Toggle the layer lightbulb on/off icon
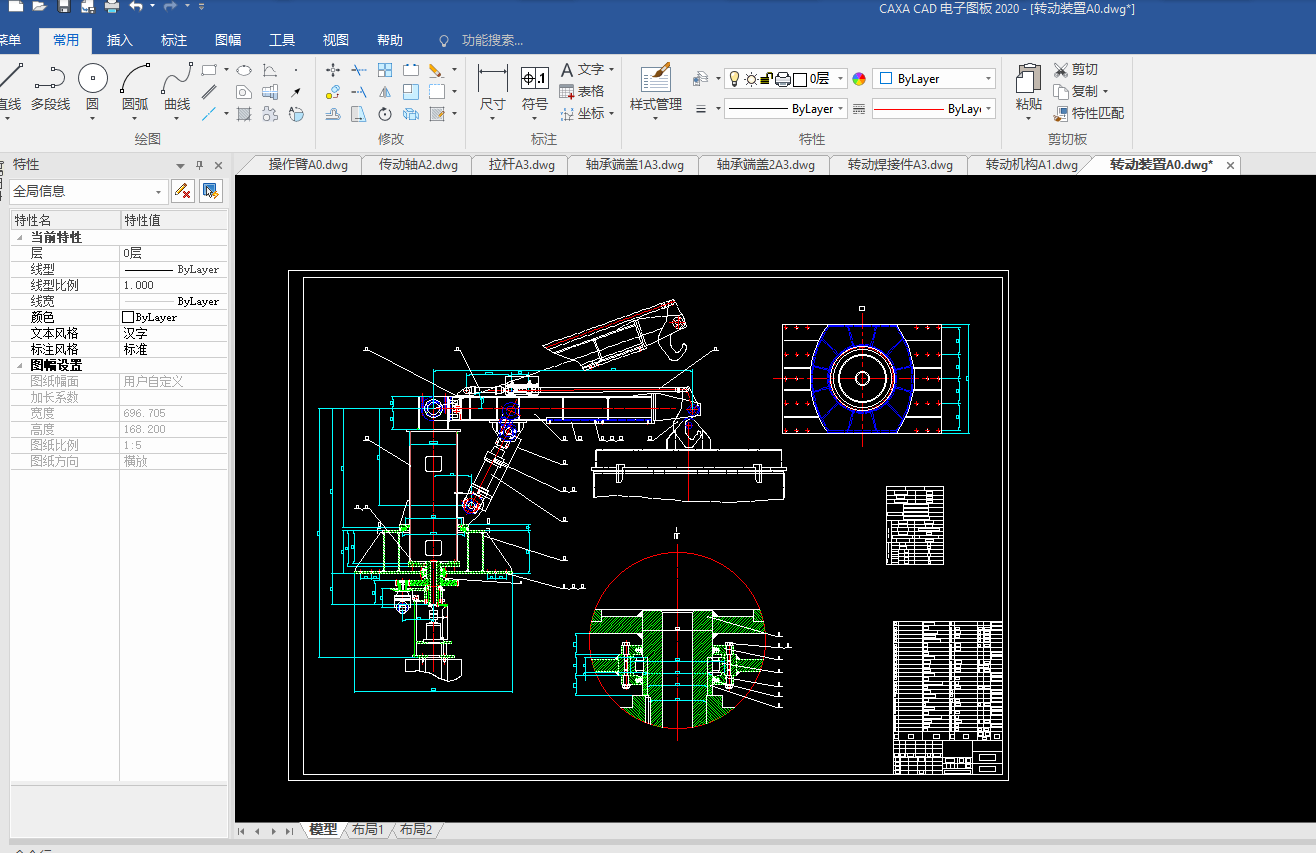Image resolution: width=1316 pixels, height=853 pixels. point(733,79)
